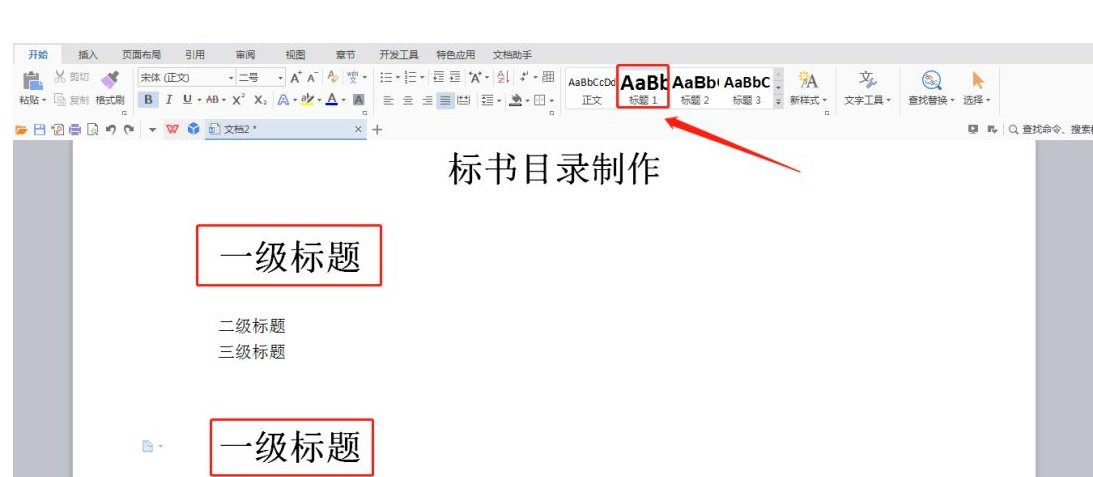Set center paragraph alignment

pos(408,100)
